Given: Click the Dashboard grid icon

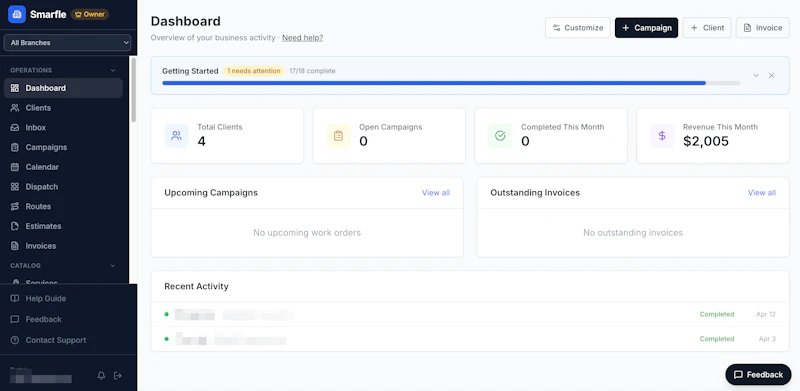Looking at the screenshot, I should tap(15, 88).
